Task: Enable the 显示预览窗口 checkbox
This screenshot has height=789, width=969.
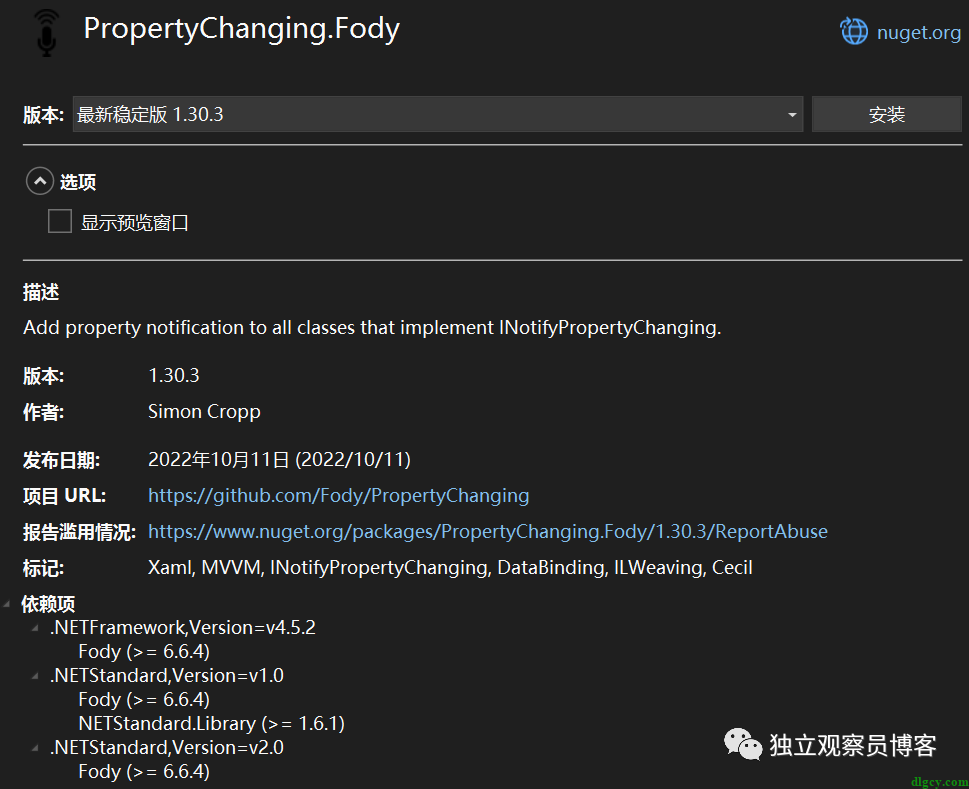Action: point(60,221)
